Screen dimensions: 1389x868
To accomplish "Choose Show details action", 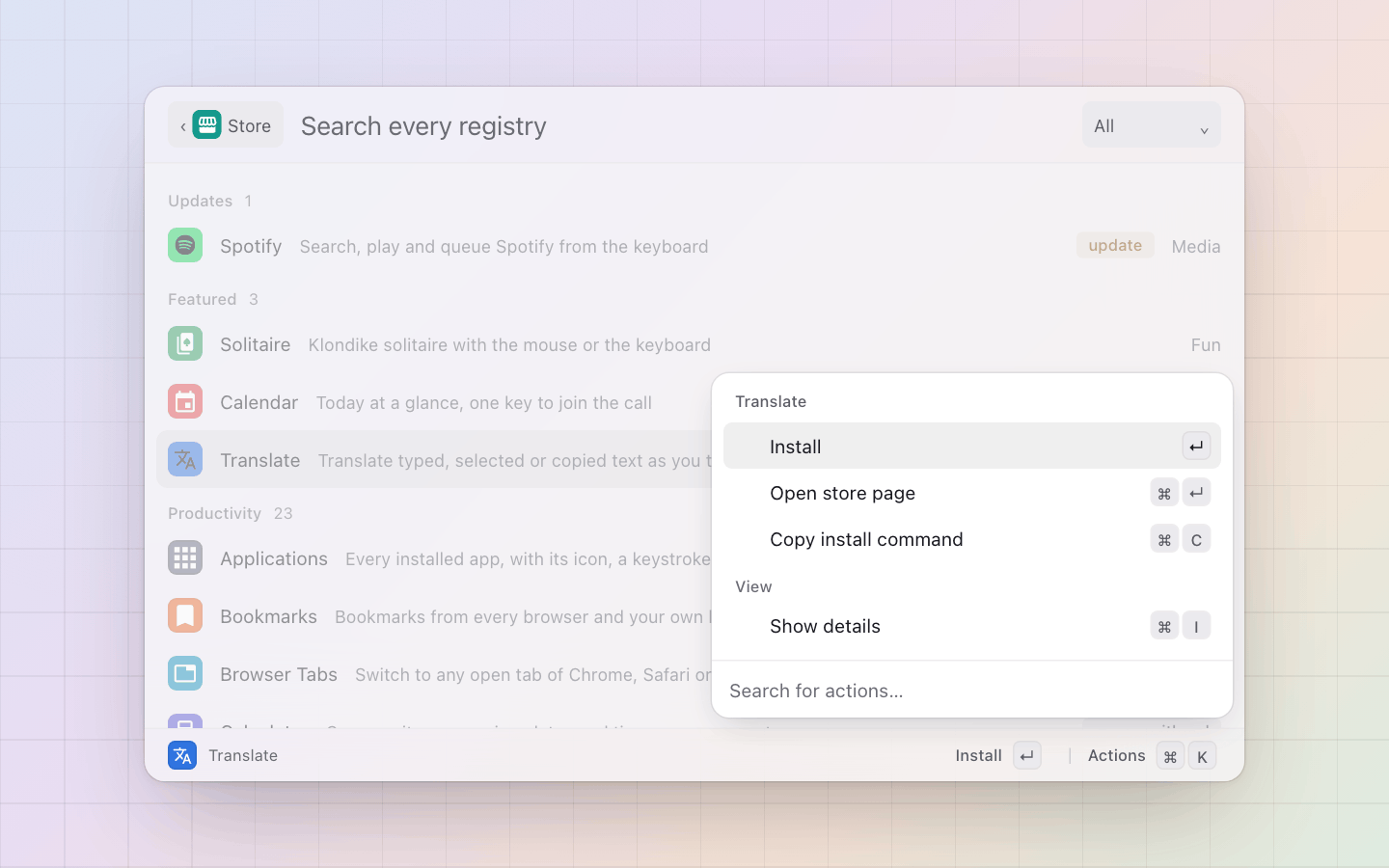I will coord(972,625).
